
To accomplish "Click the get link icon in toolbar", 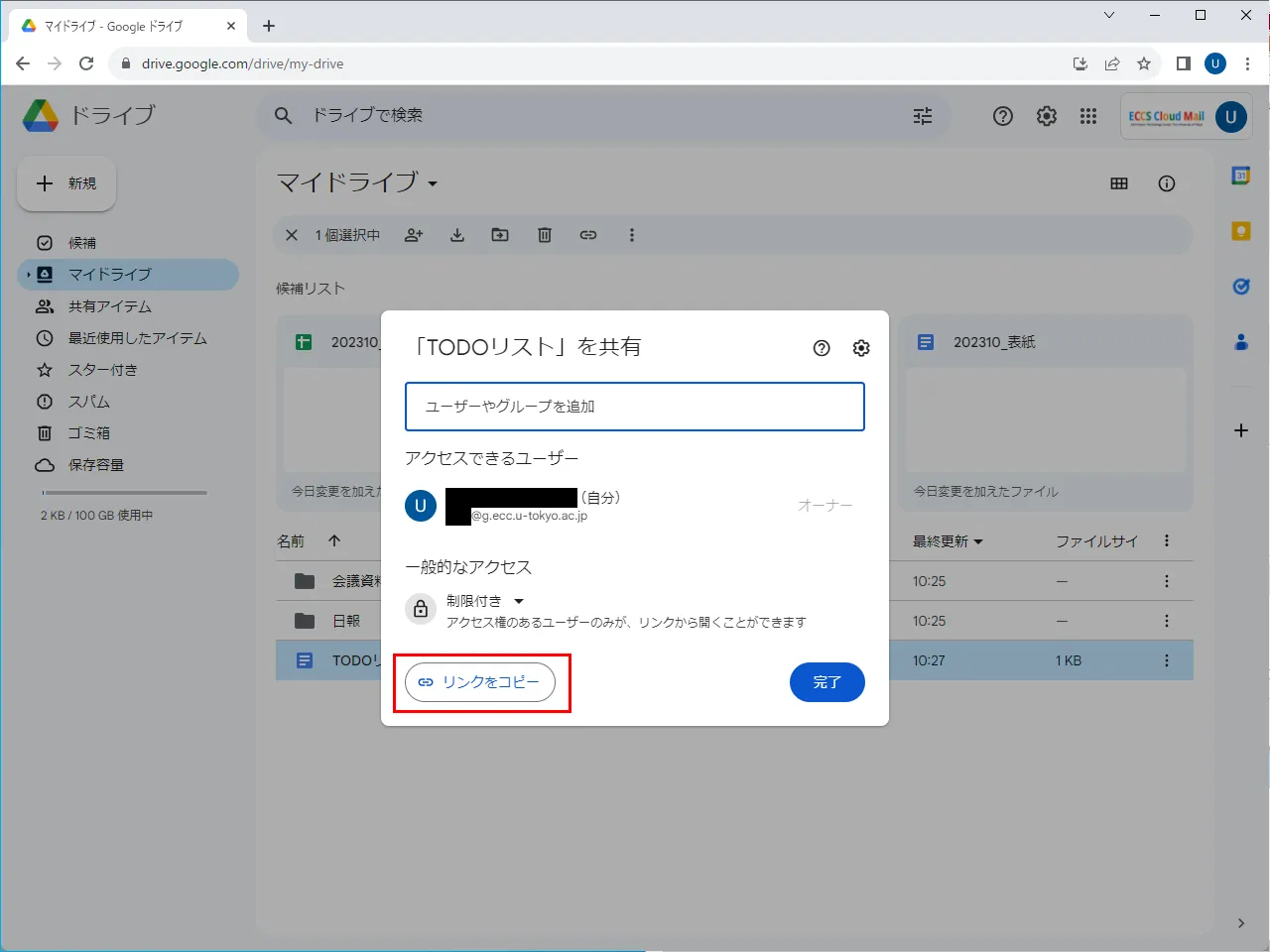I will [588, 235].
